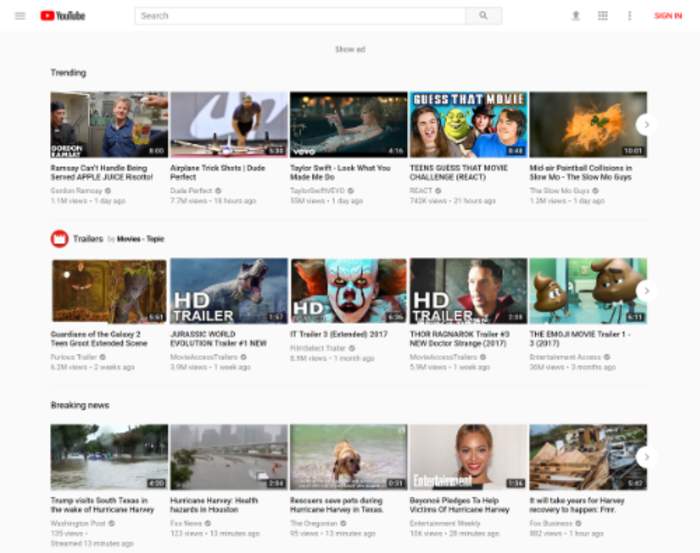Open title 'IT Trailer 3 (Extended) 2017'
This screenshot has width=700, height=553.
(339, 334)
